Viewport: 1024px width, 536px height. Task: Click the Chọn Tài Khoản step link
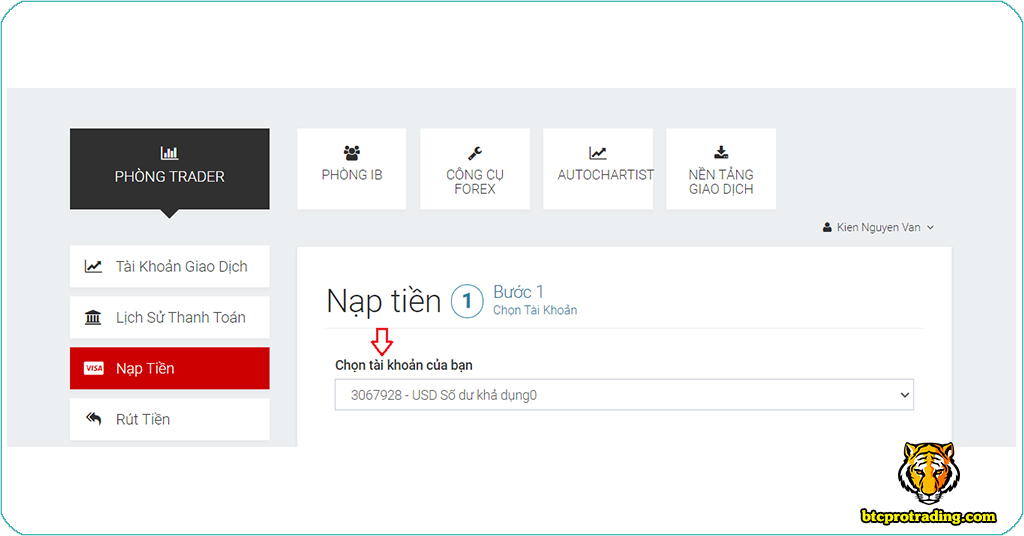535,311
